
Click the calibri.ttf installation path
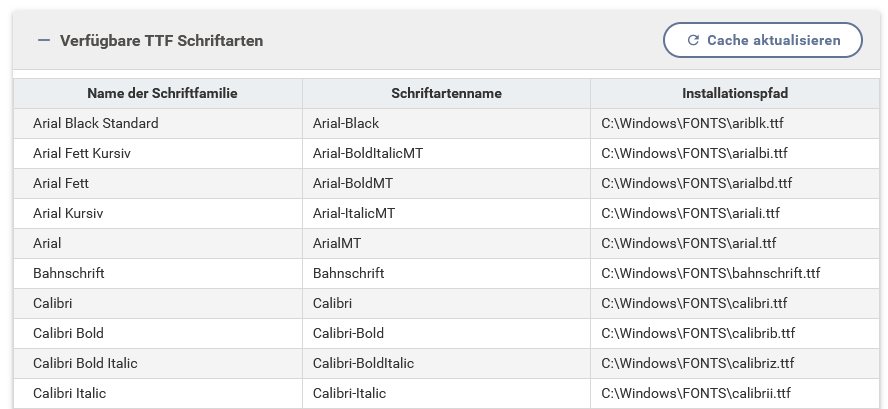click(694, 303)
